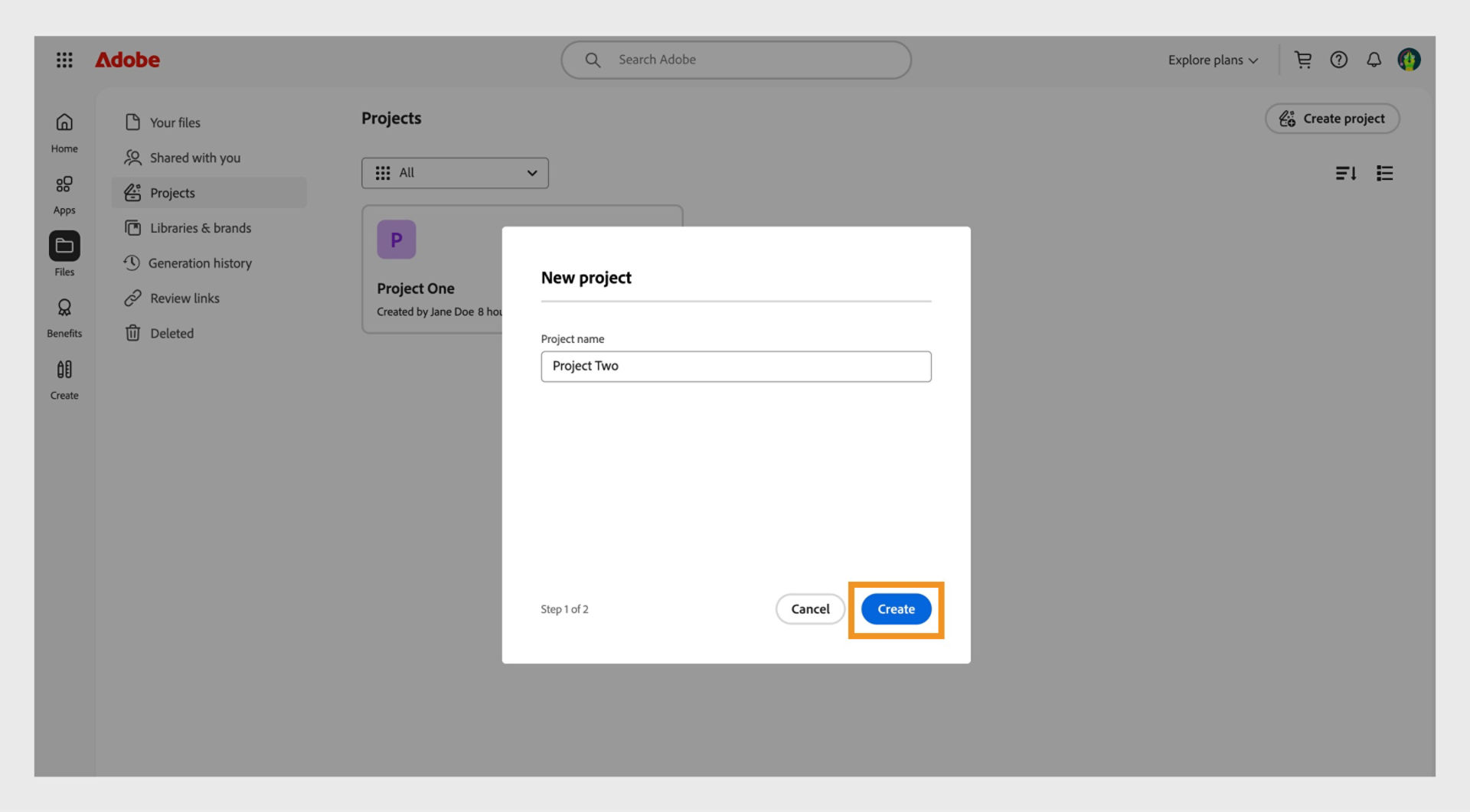Open Generation history in the navigation
Viewport: 1470px width, 812px height.
(201, 263)
